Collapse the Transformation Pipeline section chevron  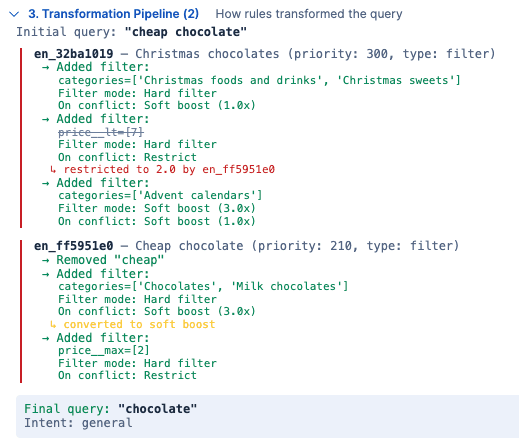[14, 14]
